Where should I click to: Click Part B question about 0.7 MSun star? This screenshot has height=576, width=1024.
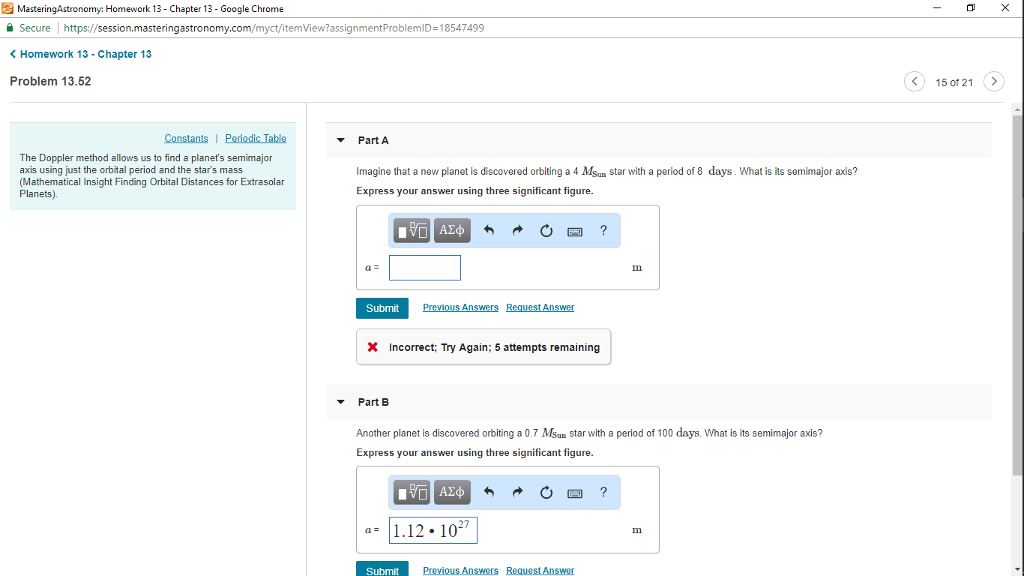click(589, 433)
